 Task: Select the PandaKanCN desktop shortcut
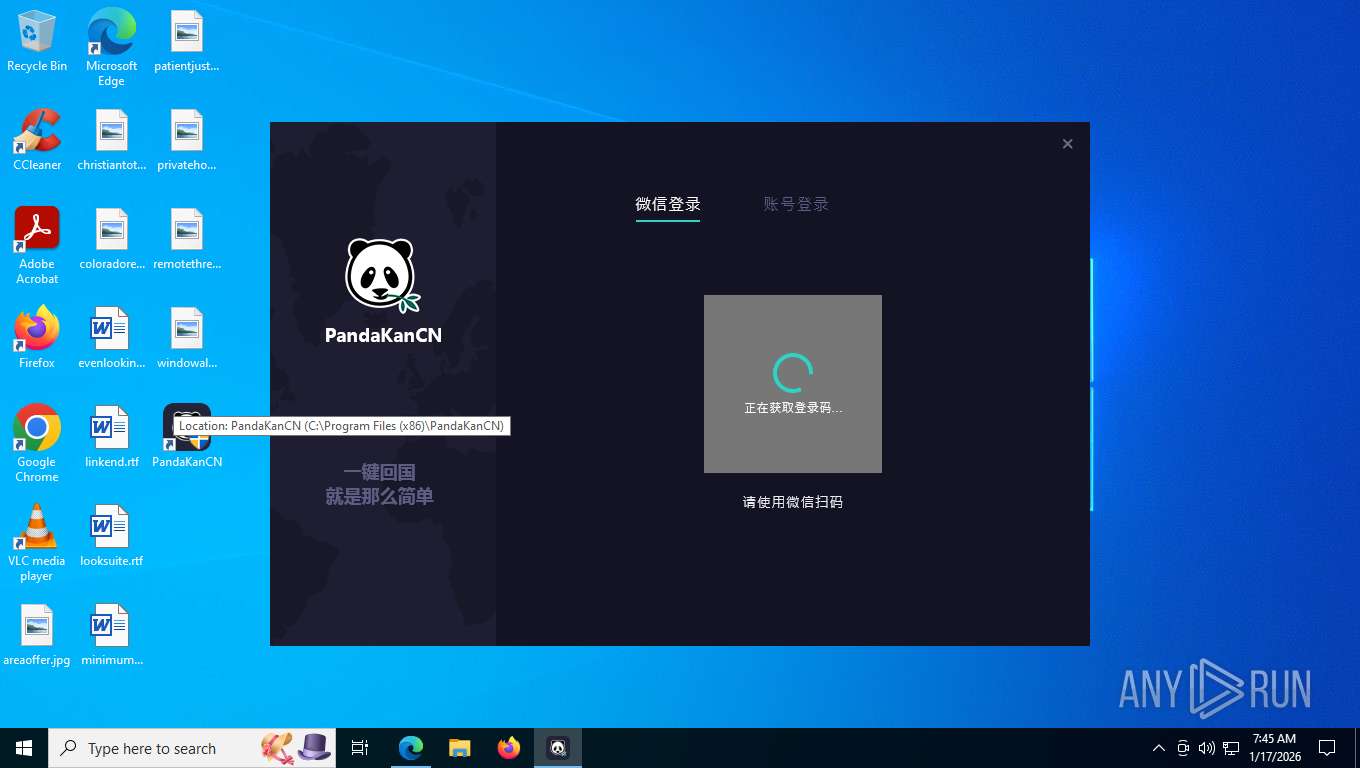tap(187, 437)
